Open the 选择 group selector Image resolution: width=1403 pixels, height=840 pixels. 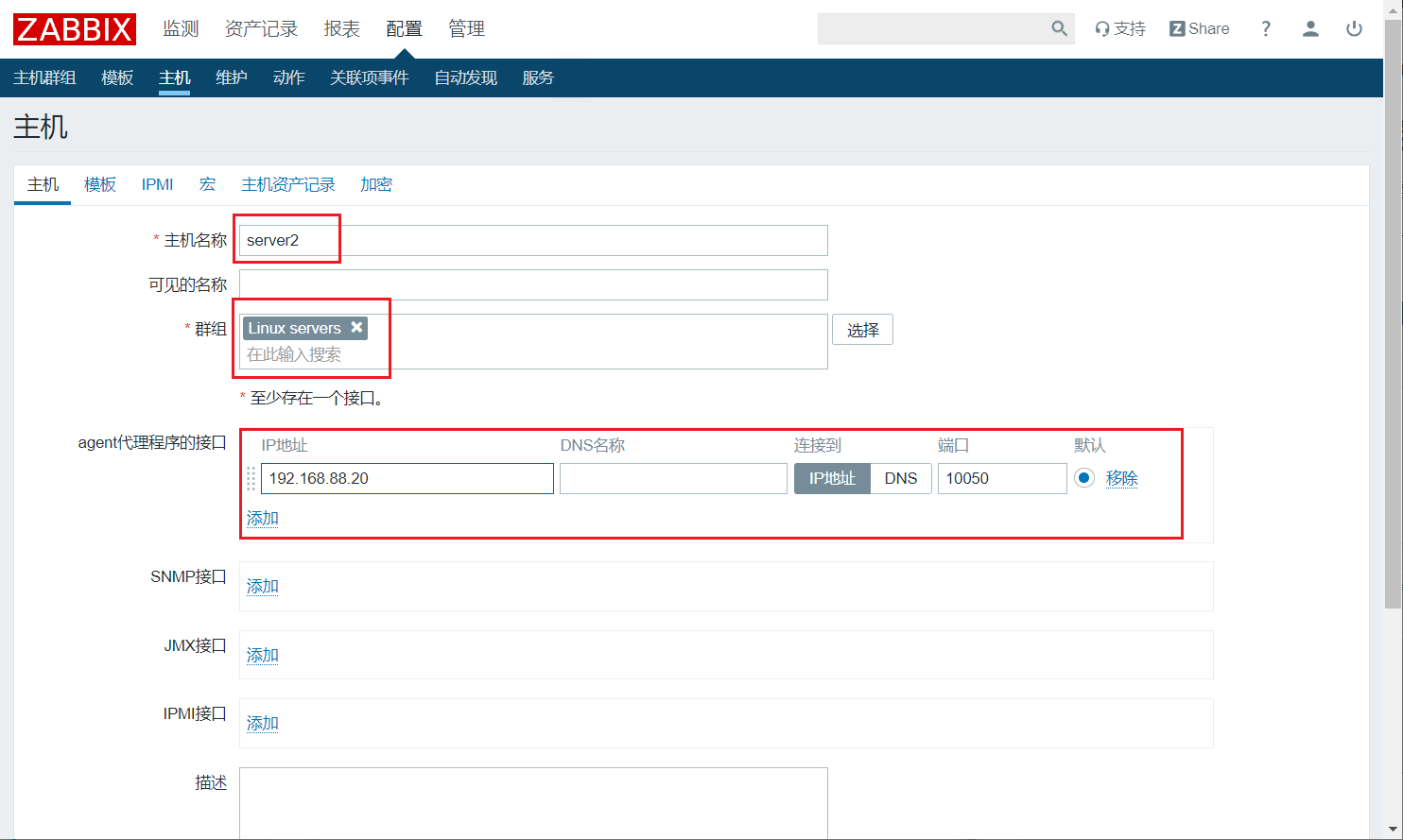(862, 330)
